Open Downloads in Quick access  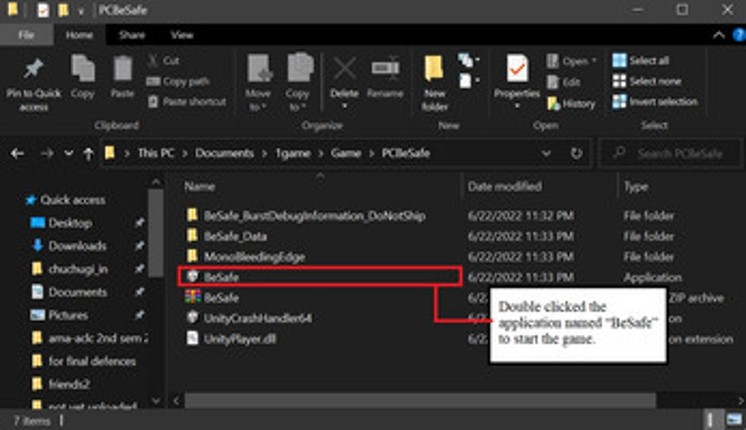(77, 246)
